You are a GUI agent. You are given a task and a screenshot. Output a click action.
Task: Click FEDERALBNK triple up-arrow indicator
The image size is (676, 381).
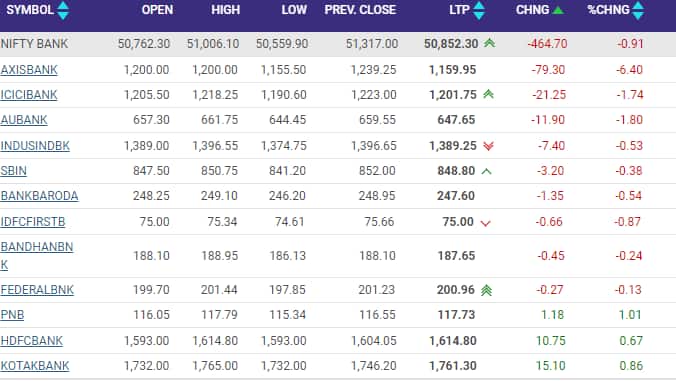click(x=486, y=290)
